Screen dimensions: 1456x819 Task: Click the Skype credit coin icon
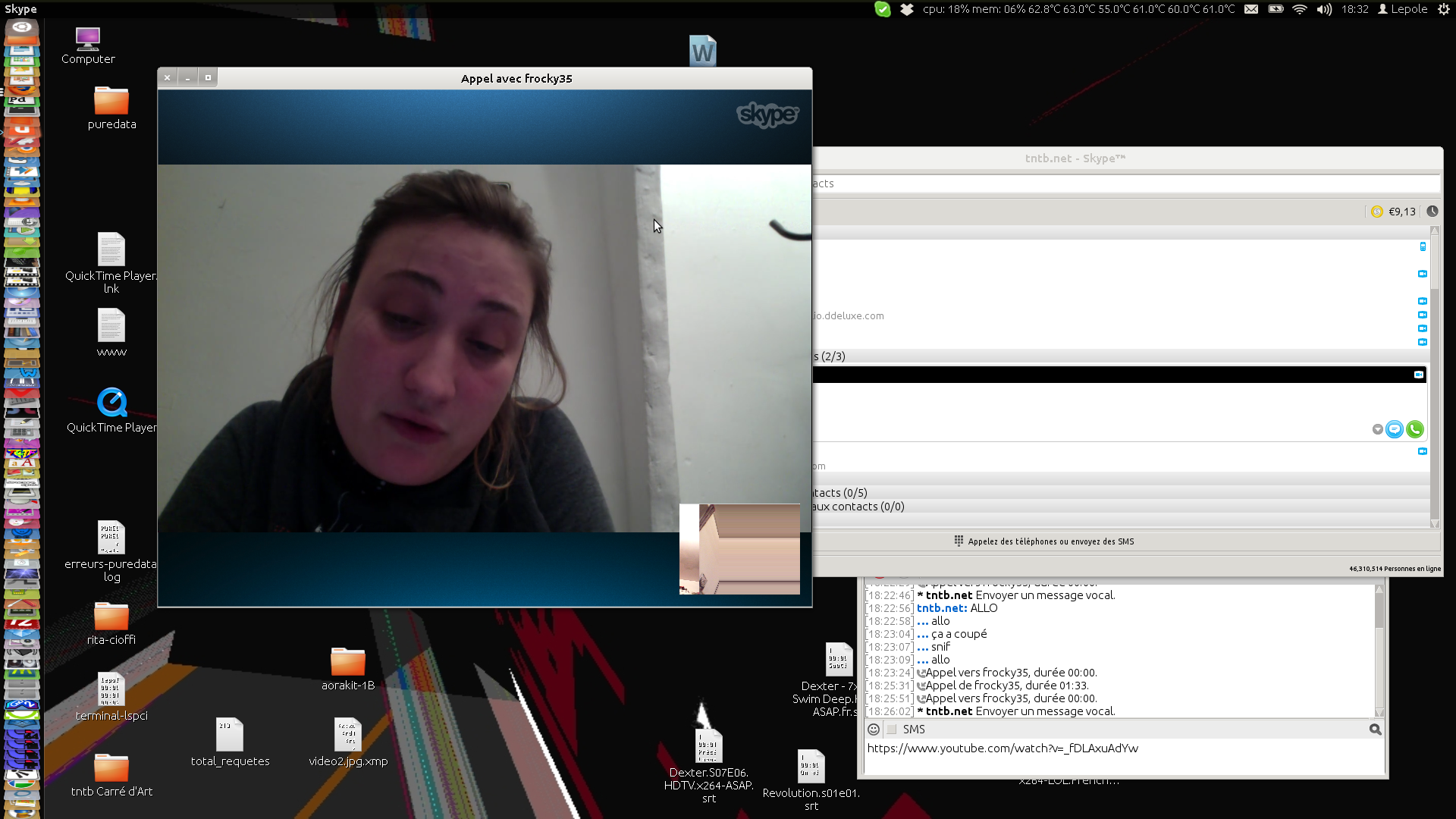[x=1377, y=212]
